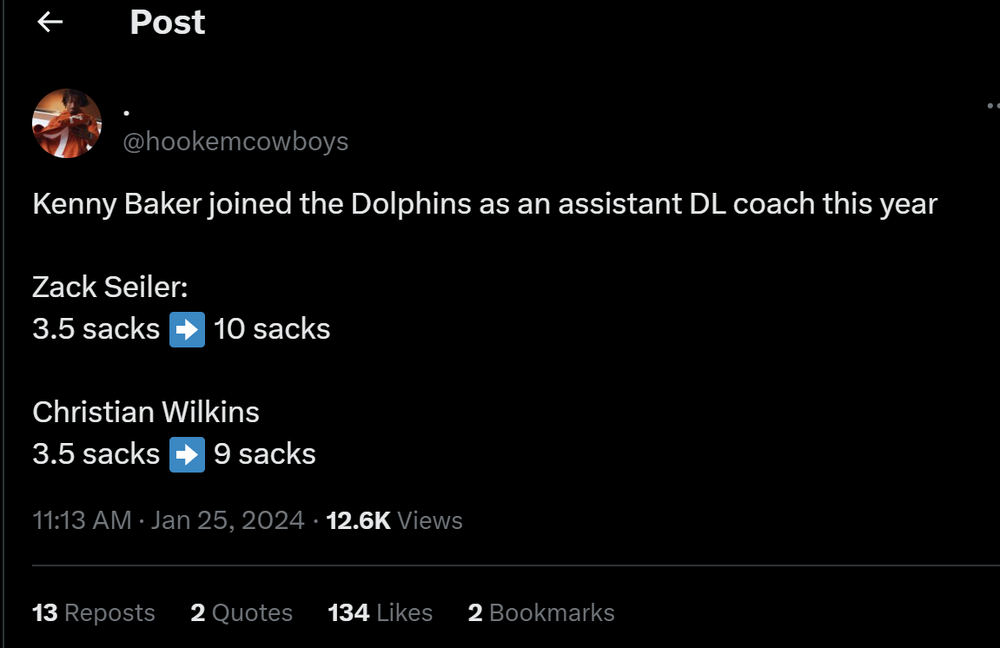1000x648 pixels.
Task: Click the 2 Bookmarks count
Action: pos(541,612)
